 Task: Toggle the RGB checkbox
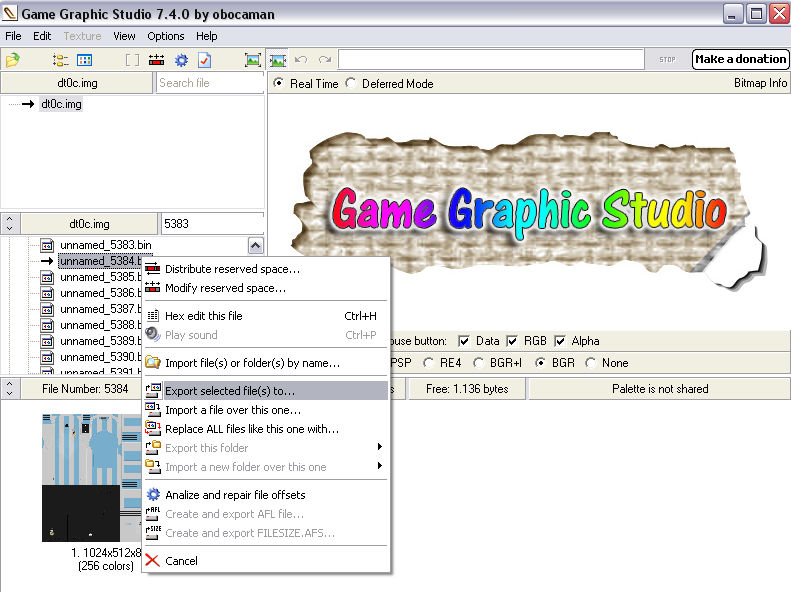coord(512,341)
